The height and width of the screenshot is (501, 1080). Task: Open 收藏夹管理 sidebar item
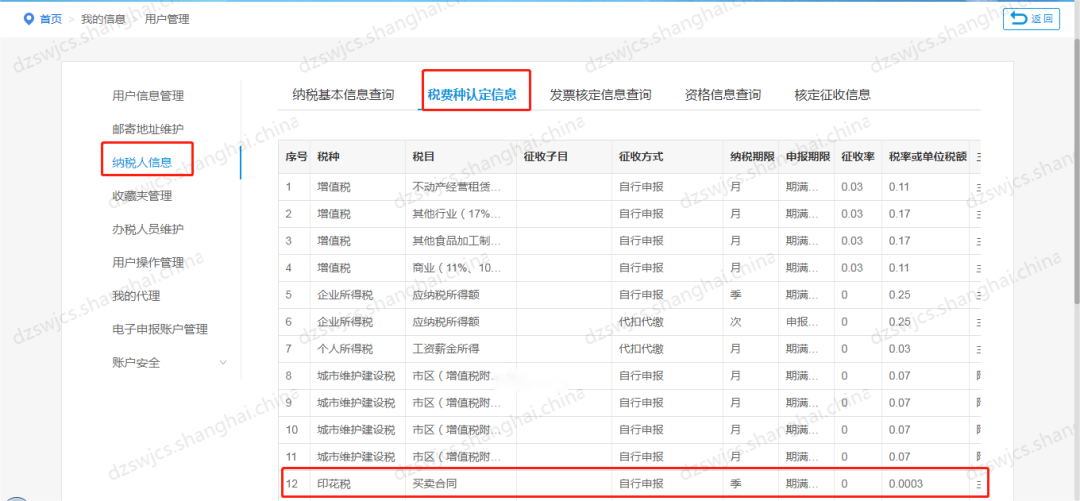point(142,195)
